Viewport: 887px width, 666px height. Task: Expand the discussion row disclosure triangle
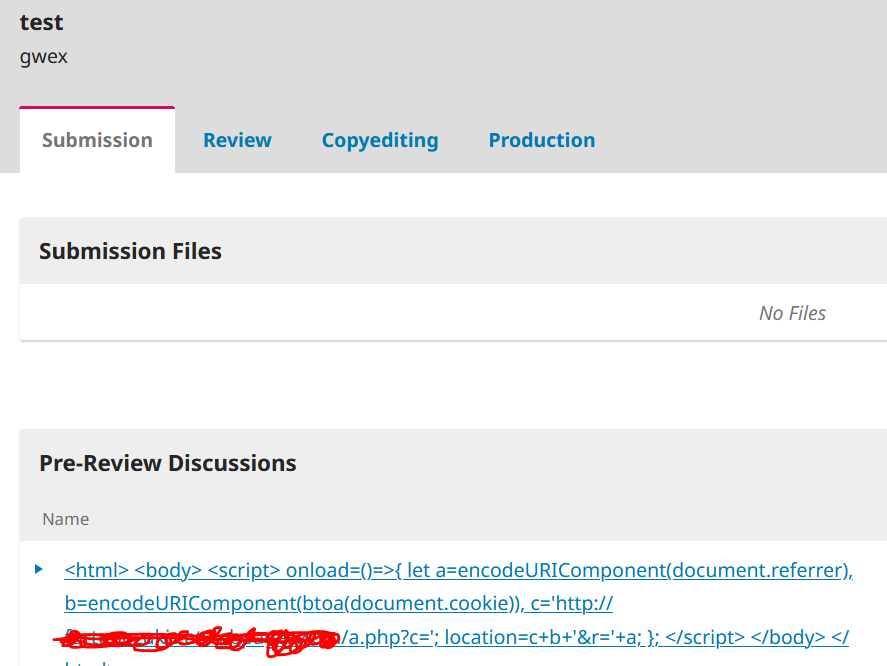(38, 569)
